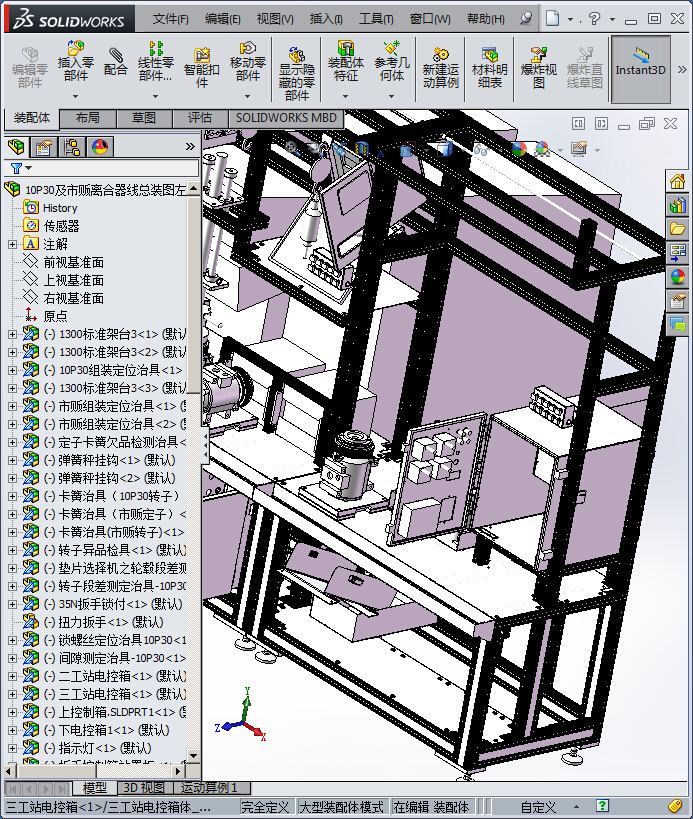The height and width of the screenshot is (819, 693).
Task: Toggle the Instant3D button
Action: pyautogui.click(x=640, y=69)
